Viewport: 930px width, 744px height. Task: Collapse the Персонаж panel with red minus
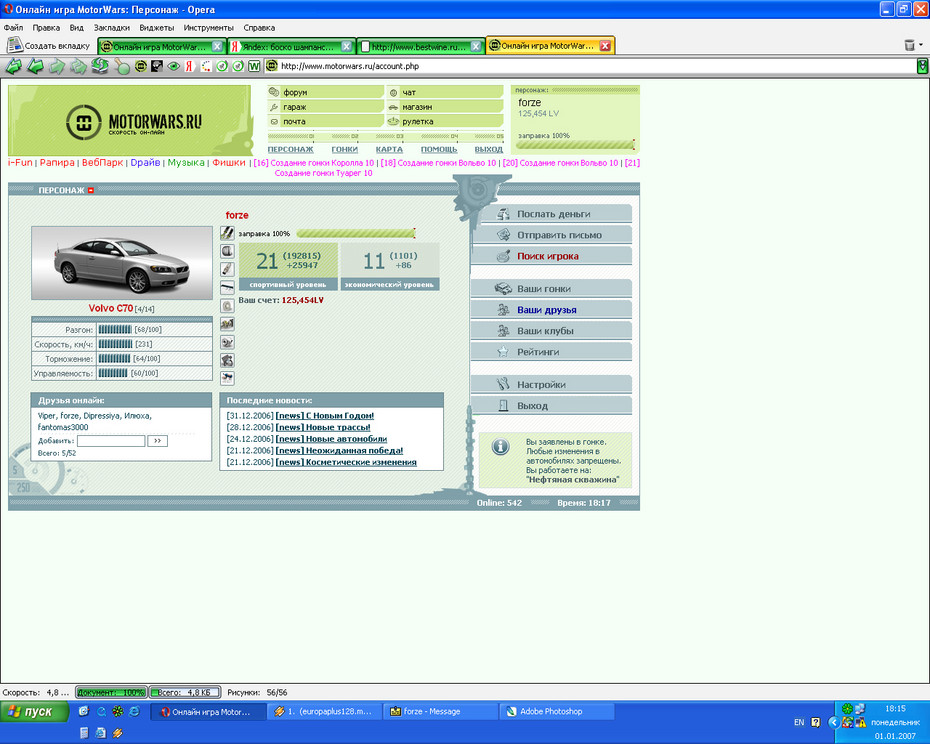click(90, 190)
